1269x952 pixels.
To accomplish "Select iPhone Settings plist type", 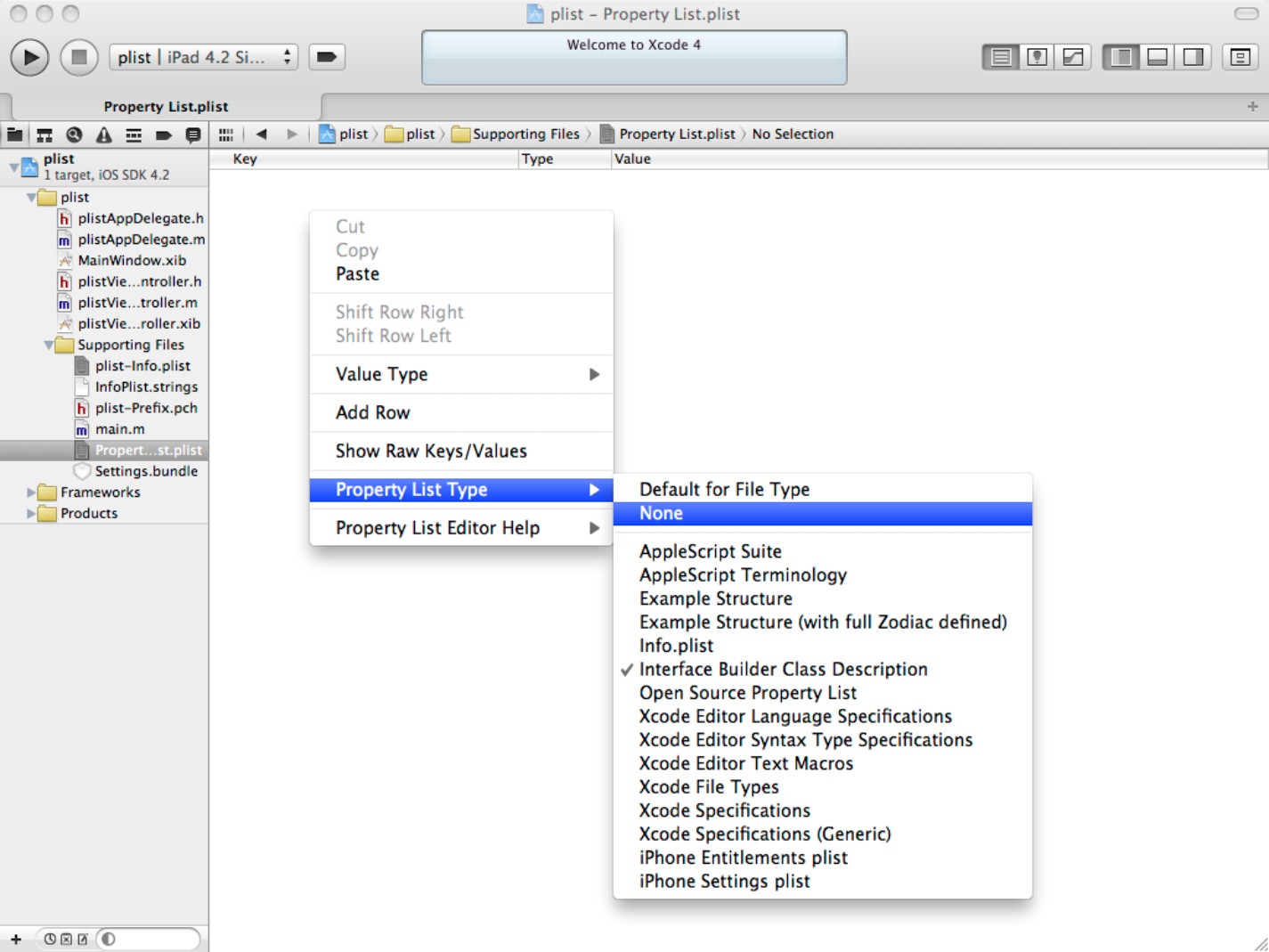I will pyautogui.click(x=823, y=882).
